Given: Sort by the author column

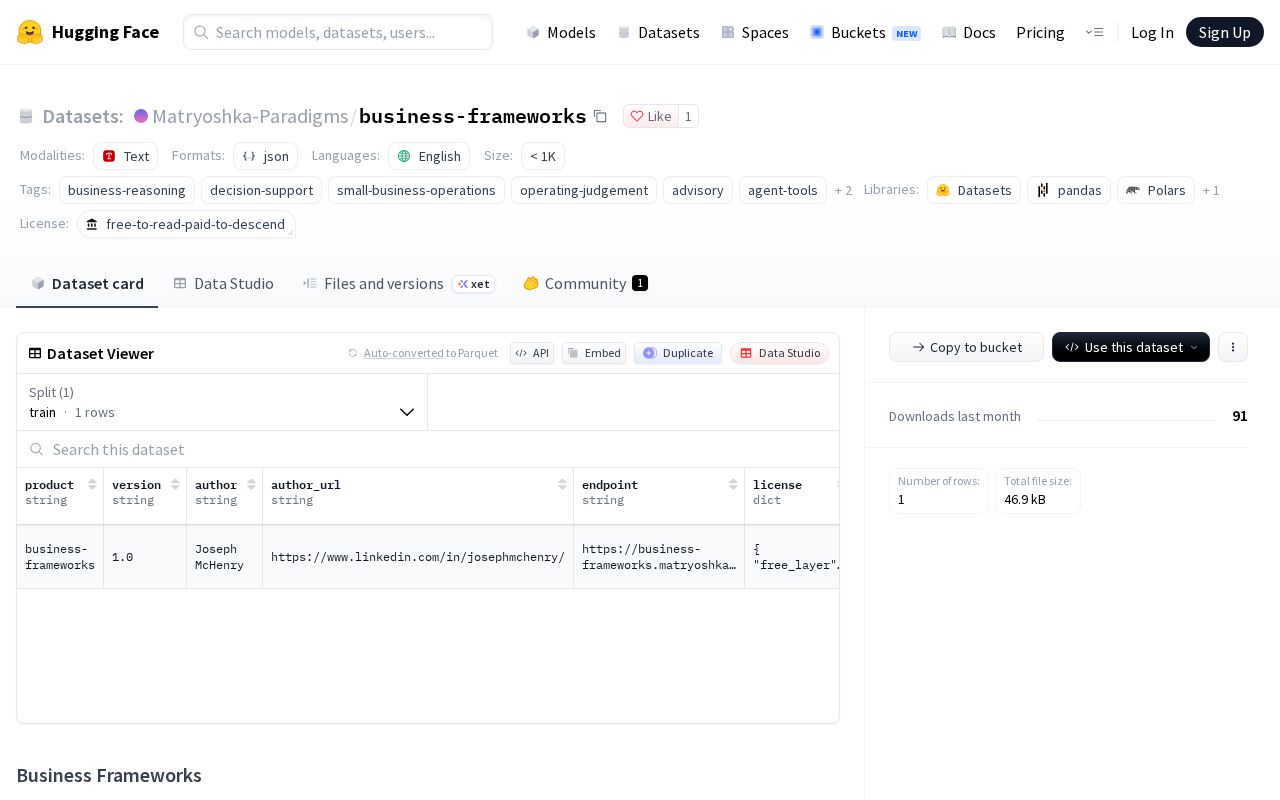Looking at the screenshot, I should point(251,485).
